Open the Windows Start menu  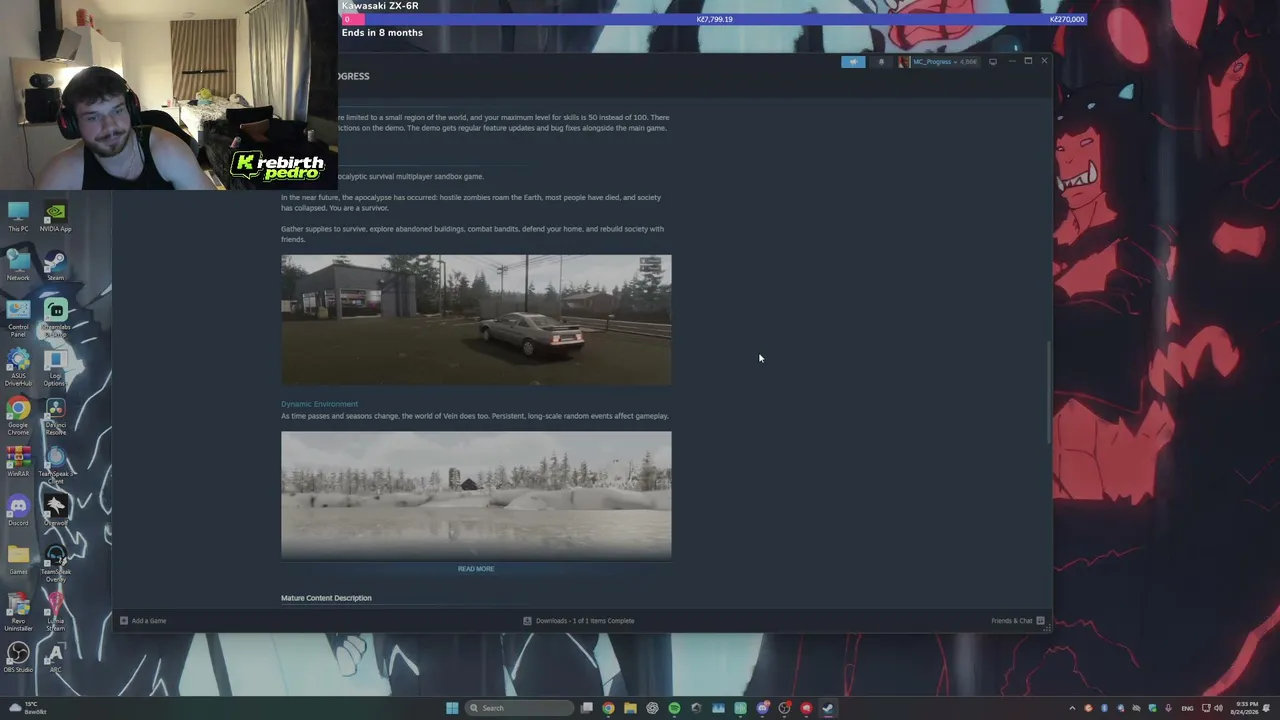coord(452,708)
